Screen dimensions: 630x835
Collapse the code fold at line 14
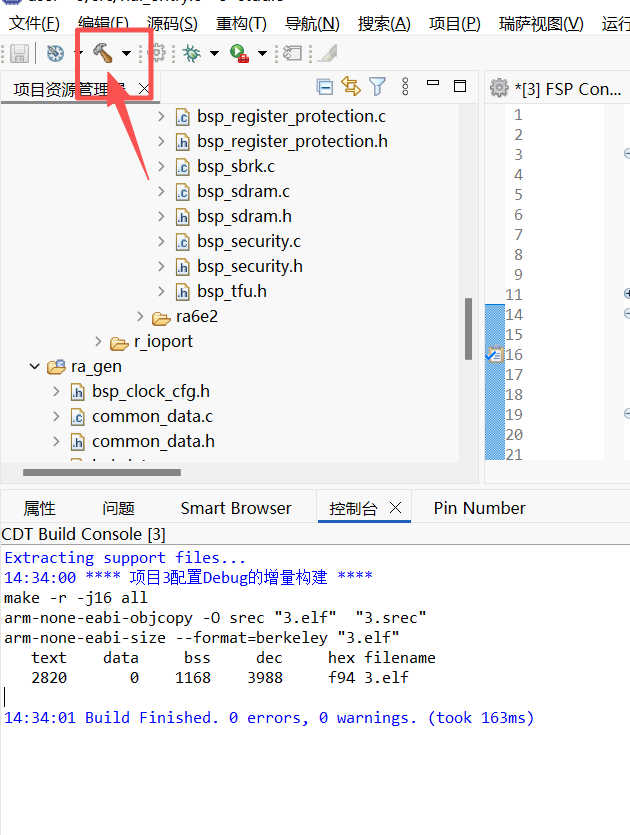click(x=627, y=314)
